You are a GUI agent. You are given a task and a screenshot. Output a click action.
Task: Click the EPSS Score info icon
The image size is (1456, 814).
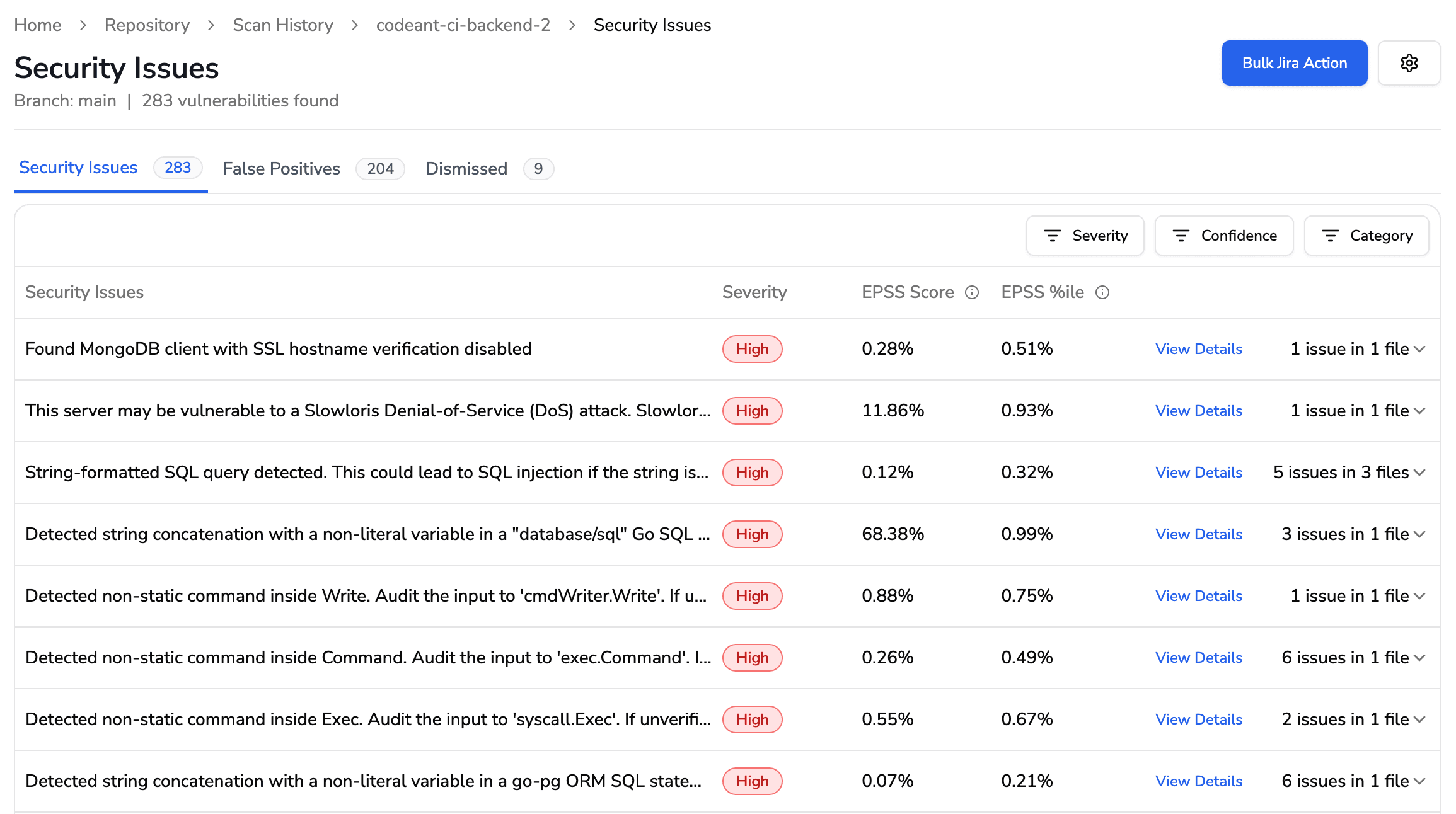[972, 292]
